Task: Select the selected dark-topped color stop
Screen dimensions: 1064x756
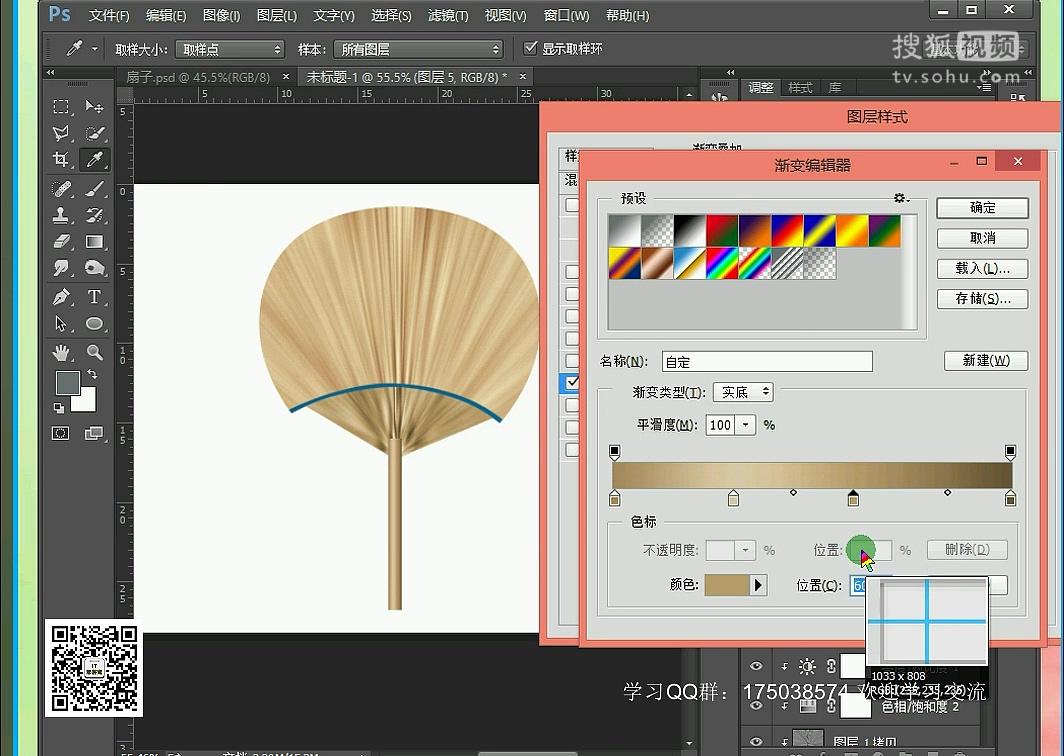Action: [x=853, y=499]
